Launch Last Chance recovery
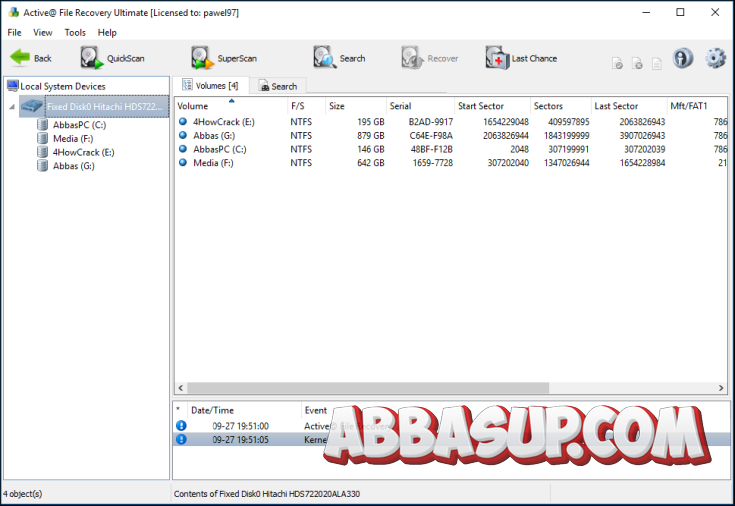The width and height of the screenshot is (735, 506). coord(521,58)
